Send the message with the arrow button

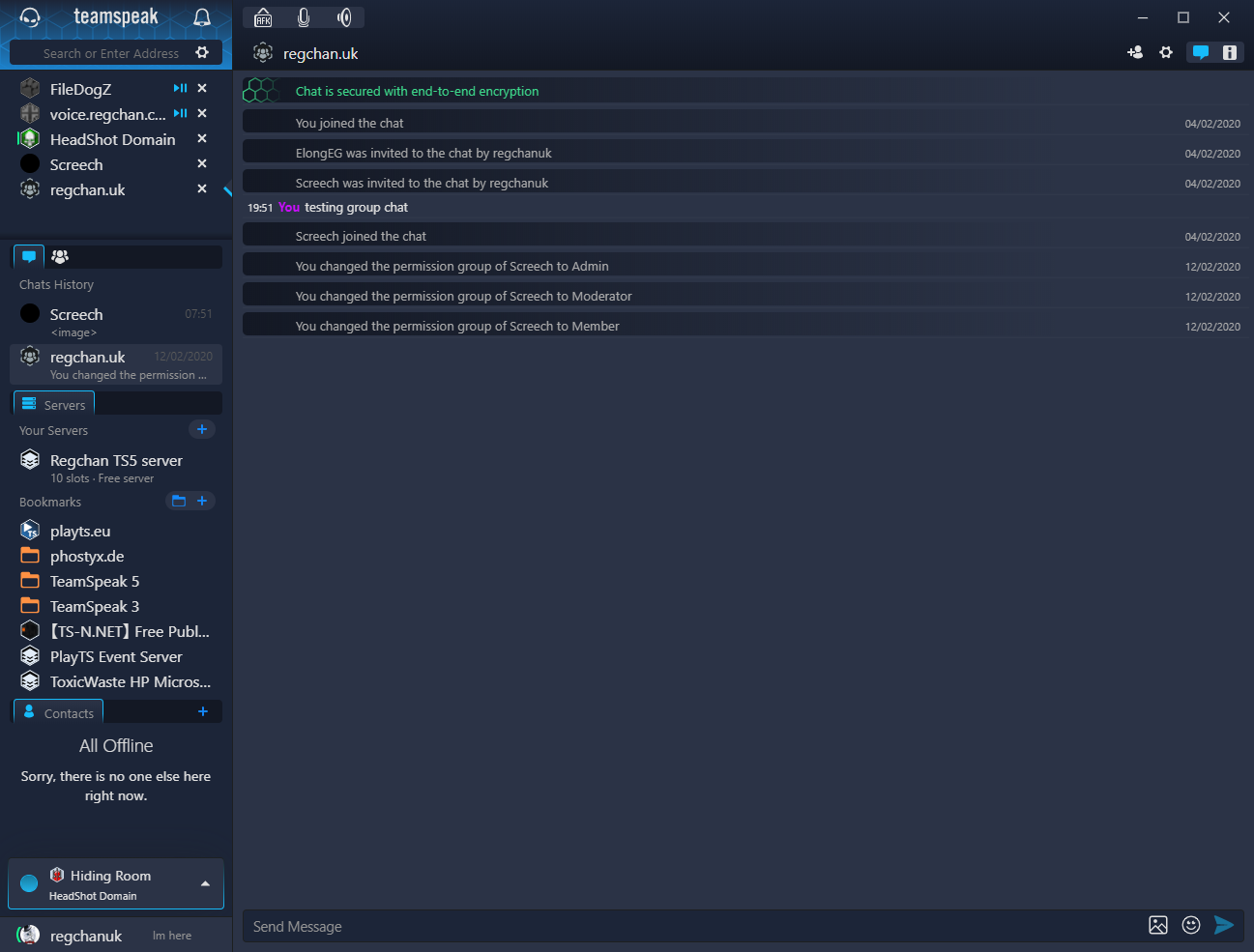point(1224,925)
